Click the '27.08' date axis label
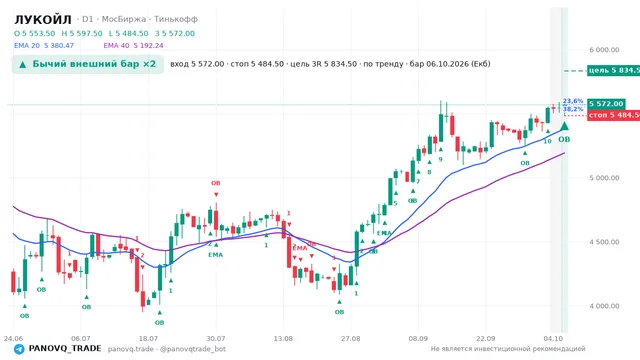This screenshot has width=640, height=360. coord(351,339)
